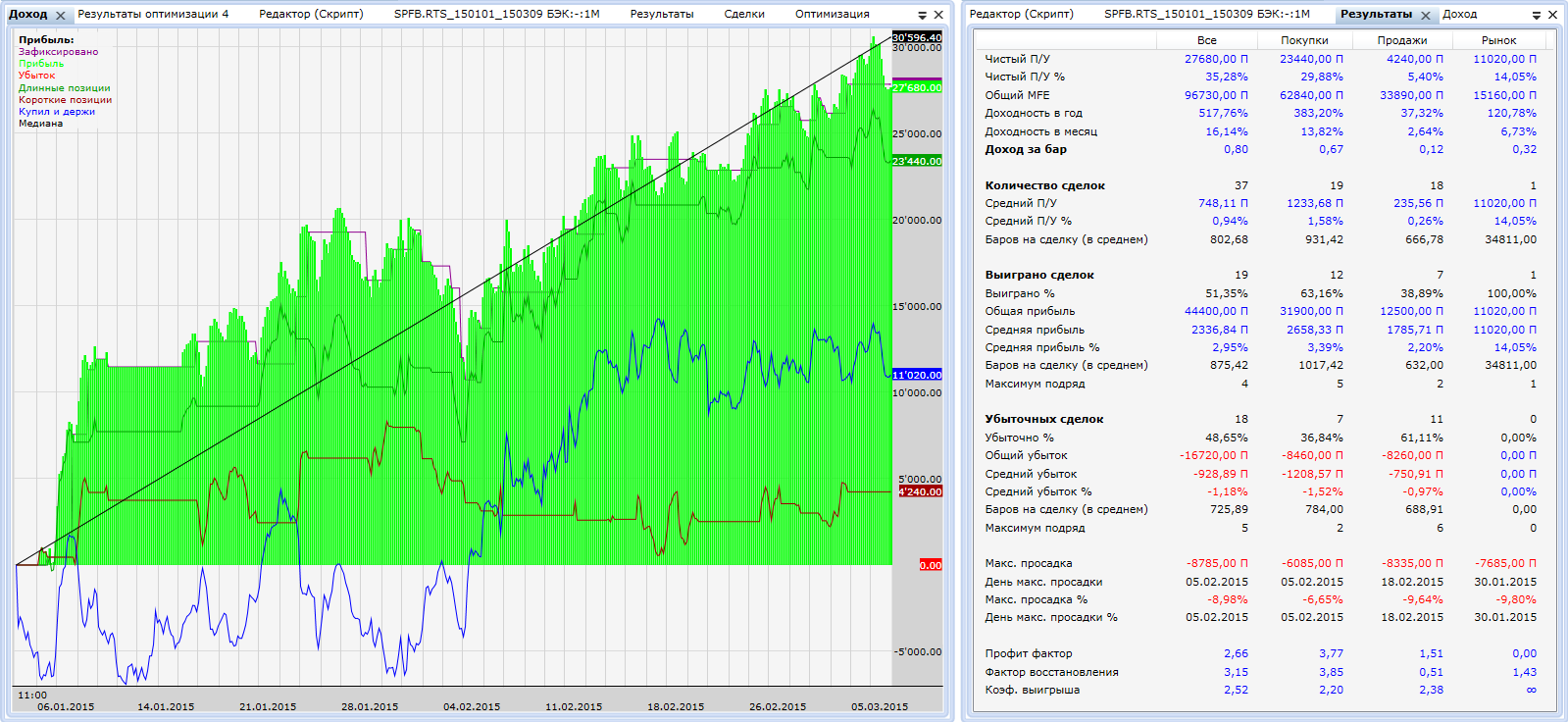Close the right results panel
Screen dimensions: 1568x722
point(1552,15)
